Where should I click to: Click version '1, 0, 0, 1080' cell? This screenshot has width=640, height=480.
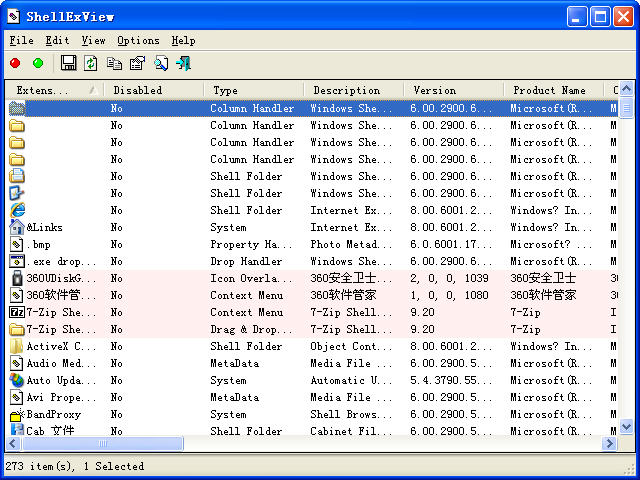(449, 295)
